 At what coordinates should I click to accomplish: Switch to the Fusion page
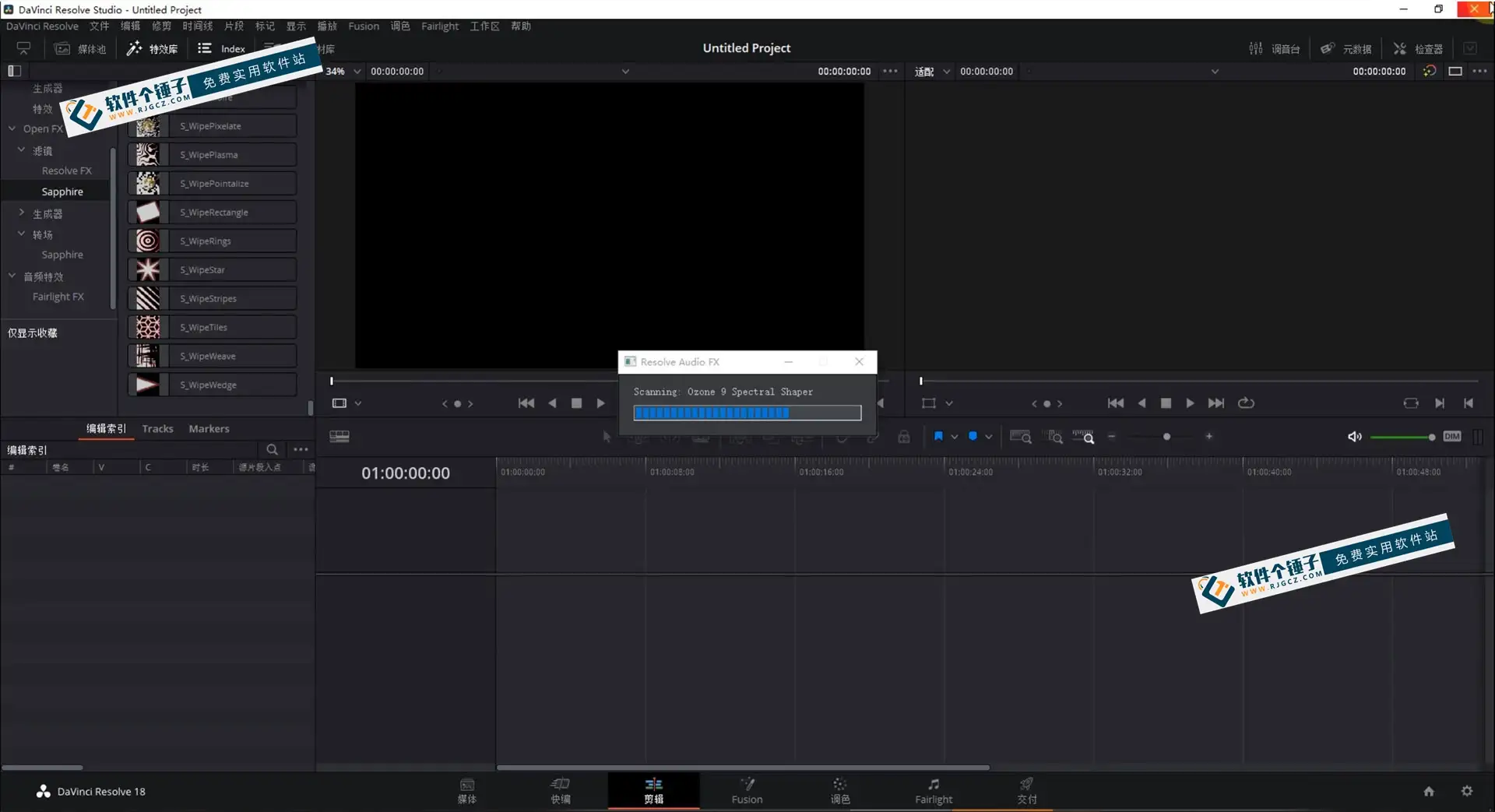tap(747, 791)
